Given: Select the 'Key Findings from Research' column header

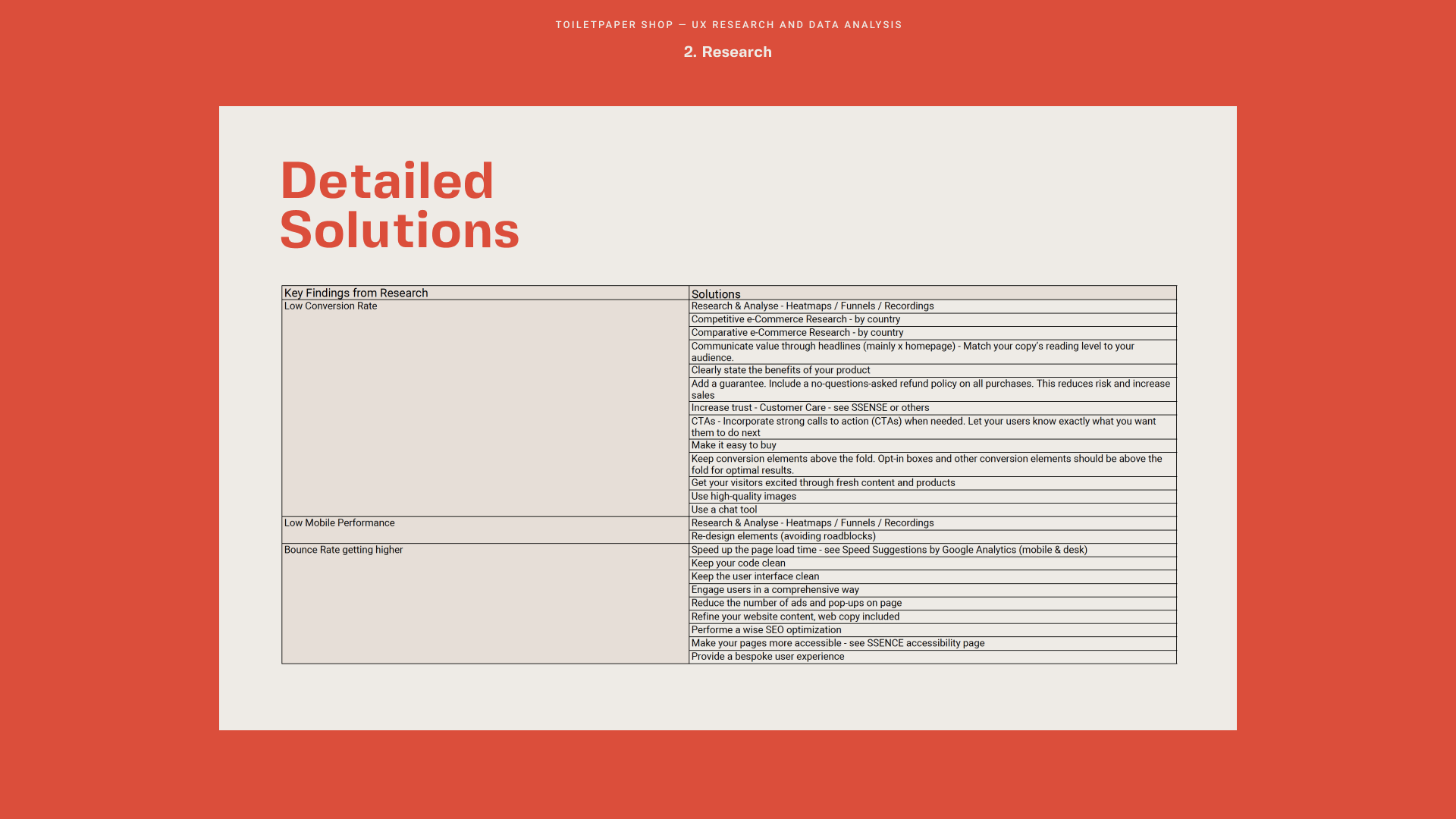Looking at the screenshot, I should coord(356,293).
